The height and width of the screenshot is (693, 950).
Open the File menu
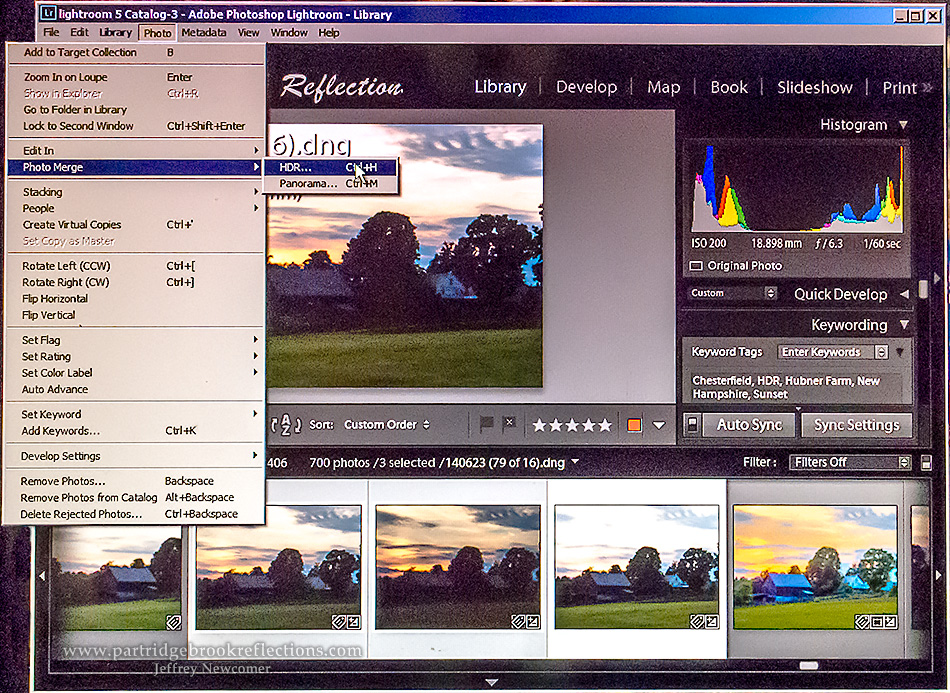click(x=51, y=32)
